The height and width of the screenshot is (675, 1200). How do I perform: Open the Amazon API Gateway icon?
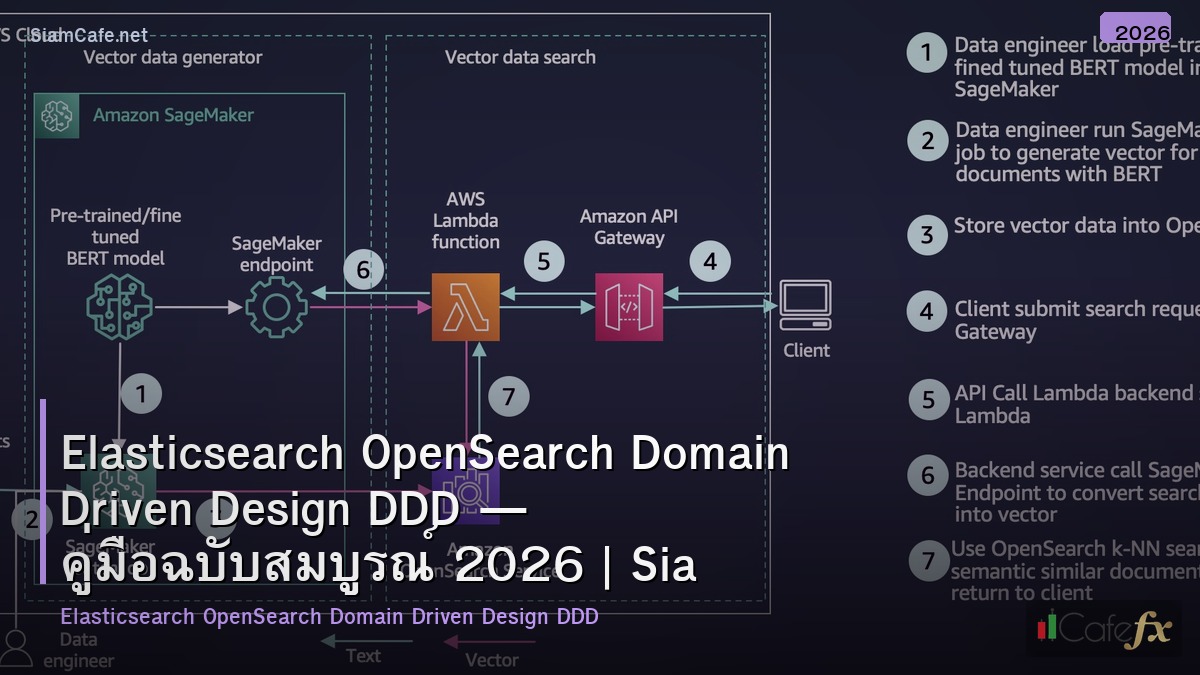[628, 307]
